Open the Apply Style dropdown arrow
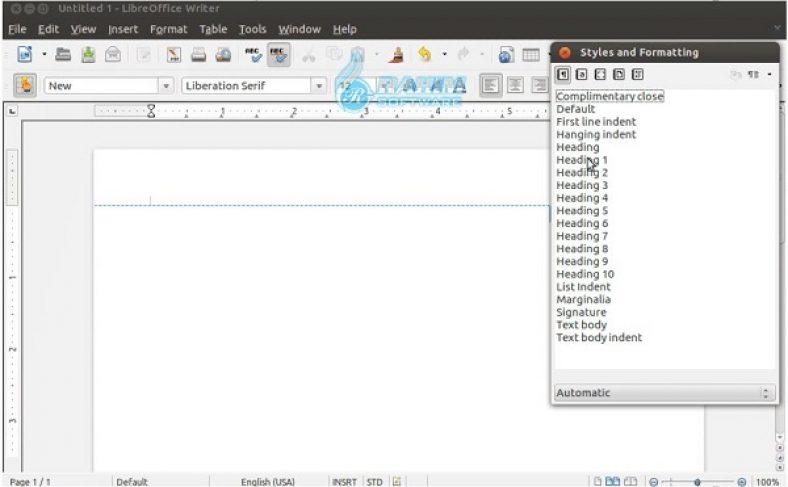The width and height of the screenshot is (788, 487). [166, 85]
